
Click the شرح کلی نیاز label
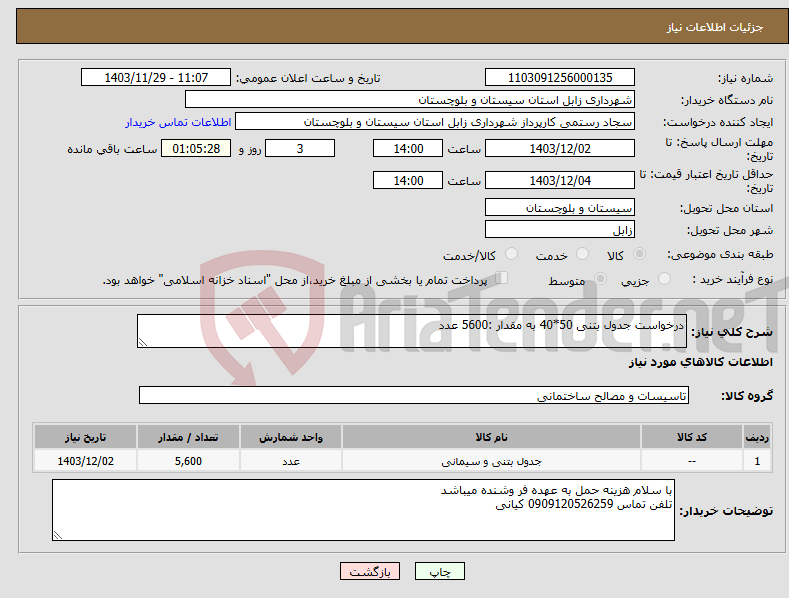(x=732, y=332)
